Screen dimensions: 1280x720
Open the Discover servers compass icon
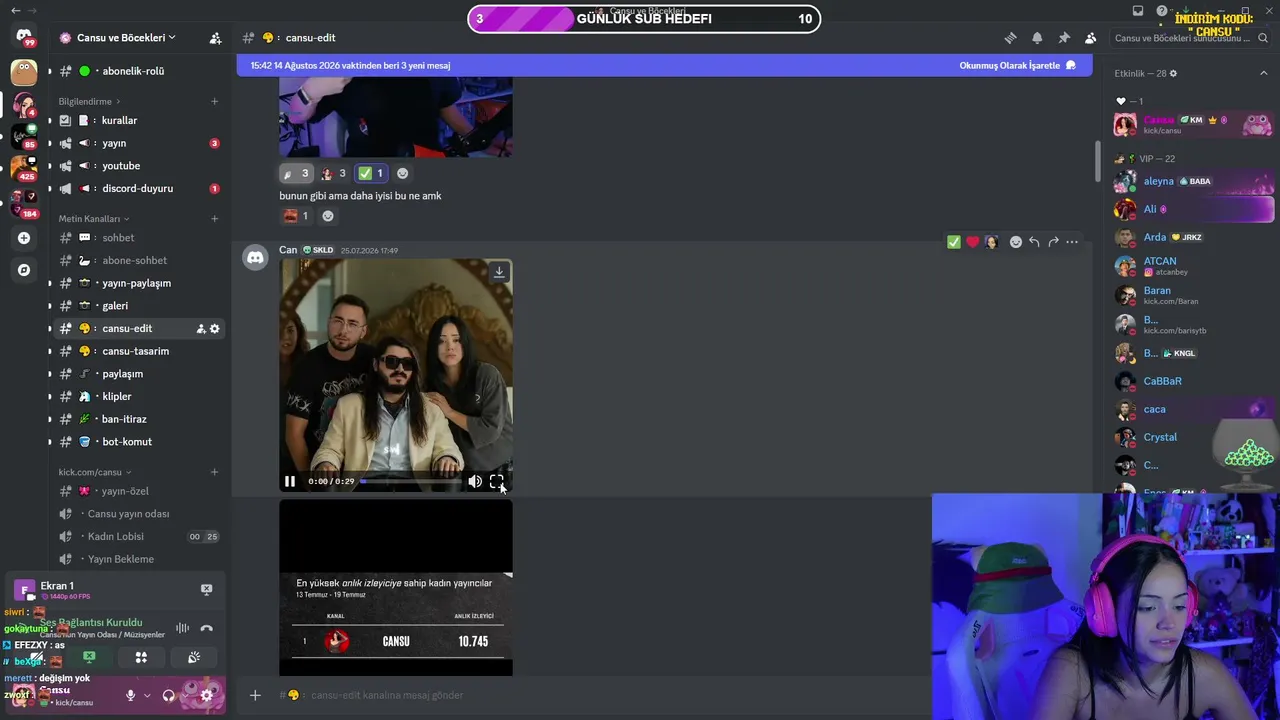coord(24,270)
